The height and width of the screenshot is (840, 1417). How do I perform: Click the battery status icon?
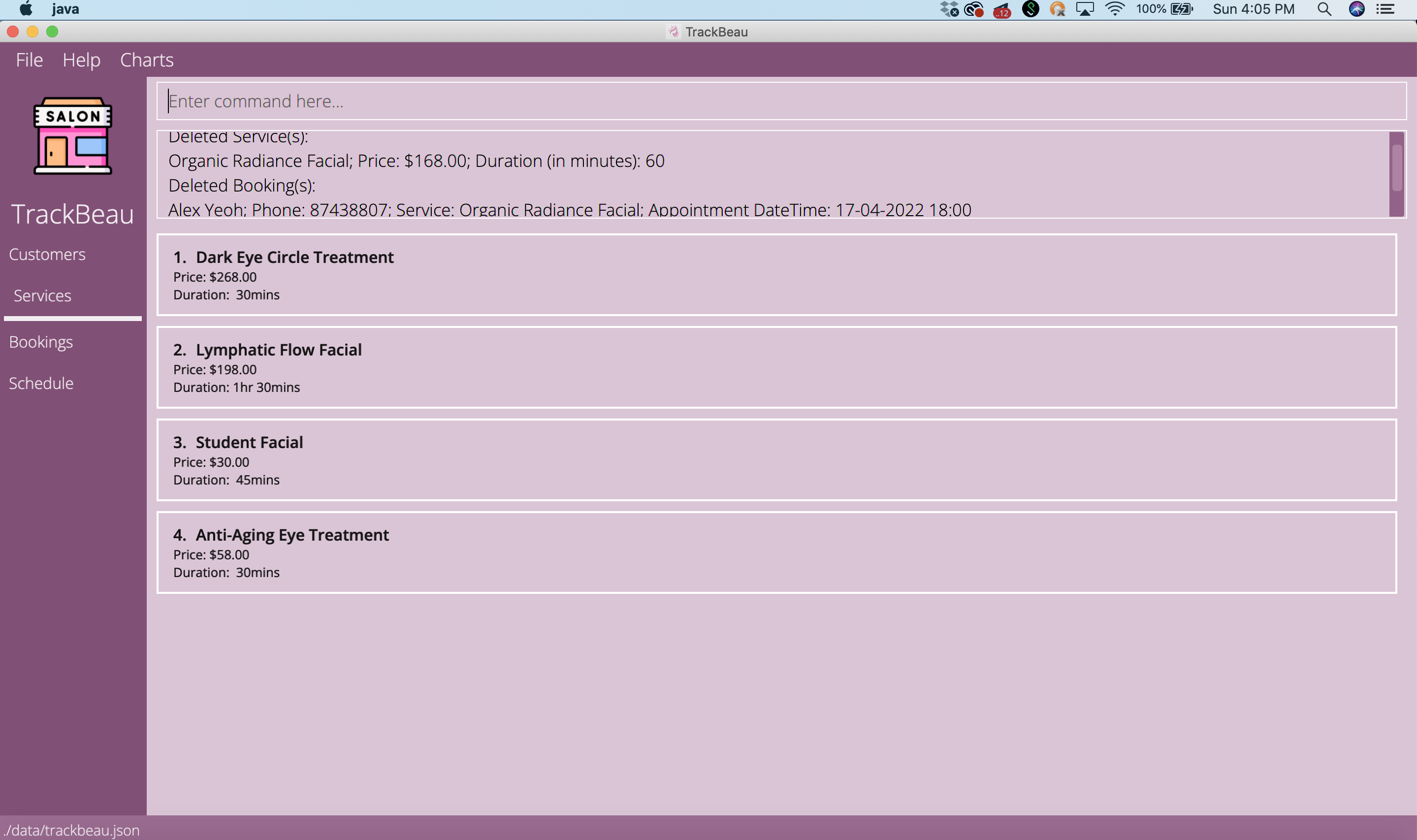1182,9
